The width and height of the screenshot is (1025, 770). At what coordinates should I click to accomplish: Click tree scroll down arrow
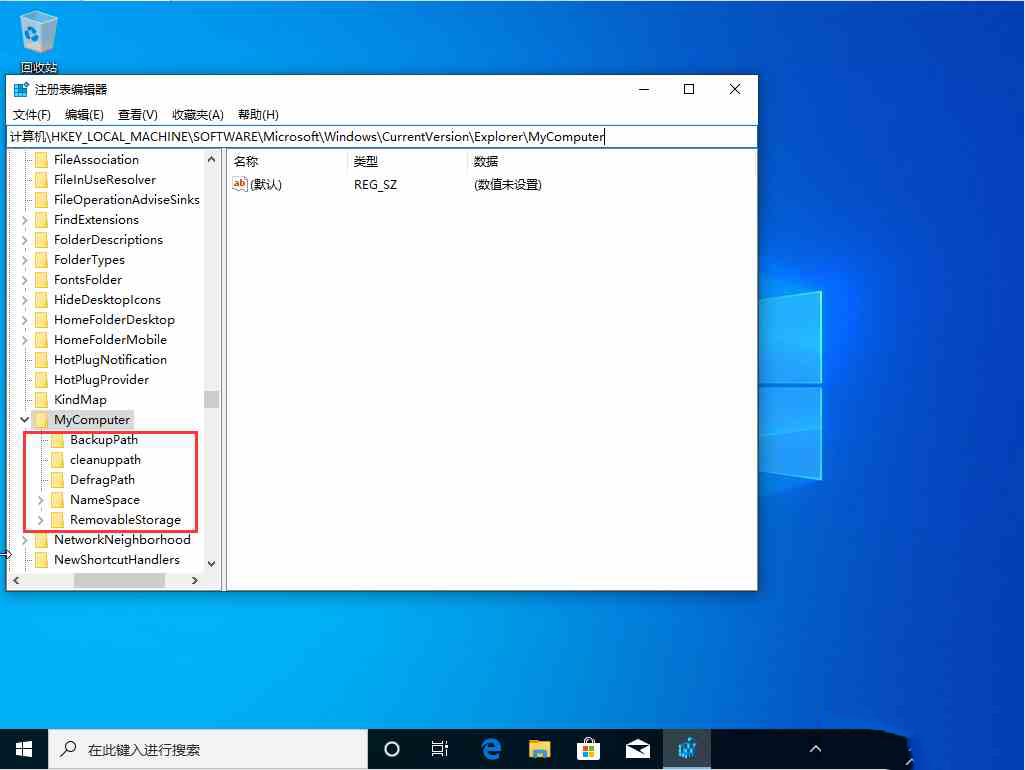[211, 563]
